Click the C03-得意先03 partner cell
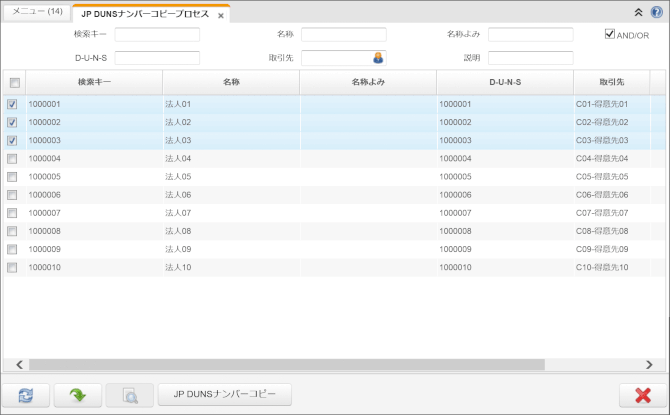The width and height of the screenshot is (670, 415). (x=611, y=141)
